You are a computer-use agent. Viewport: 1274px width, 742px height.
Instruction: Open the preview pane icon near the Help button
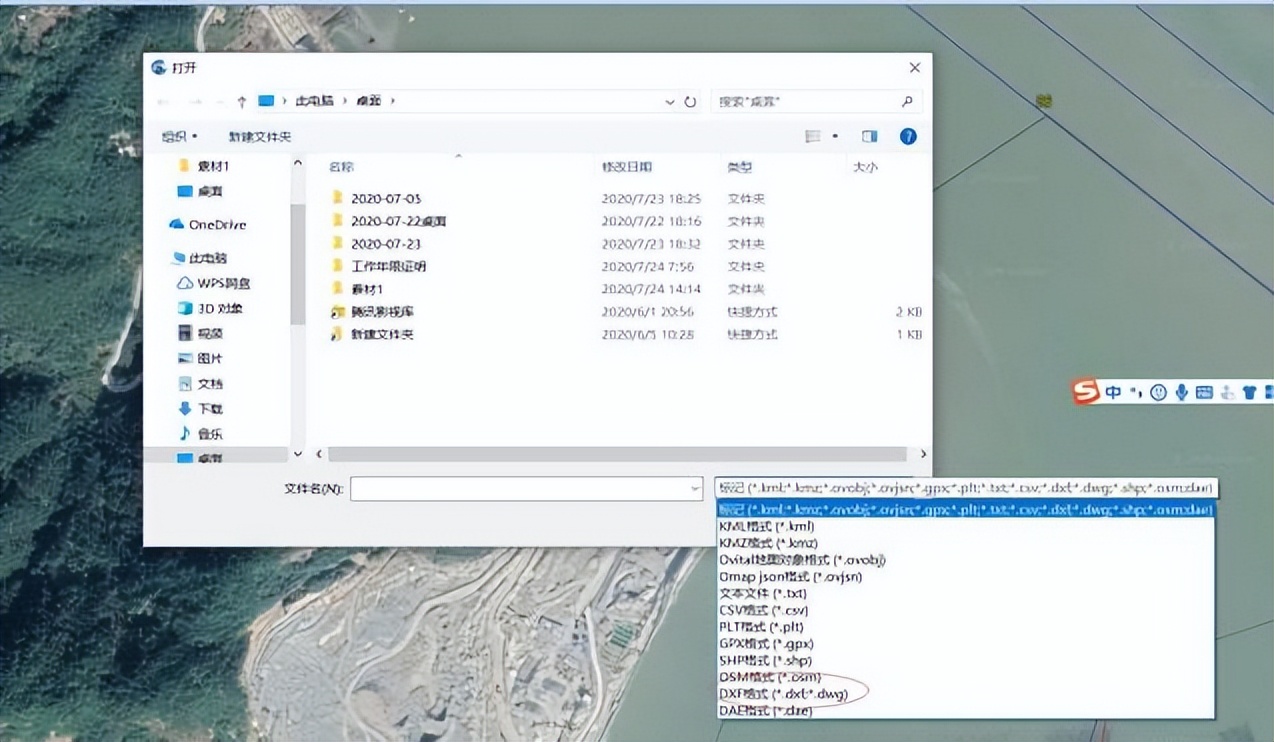(869, 136)
